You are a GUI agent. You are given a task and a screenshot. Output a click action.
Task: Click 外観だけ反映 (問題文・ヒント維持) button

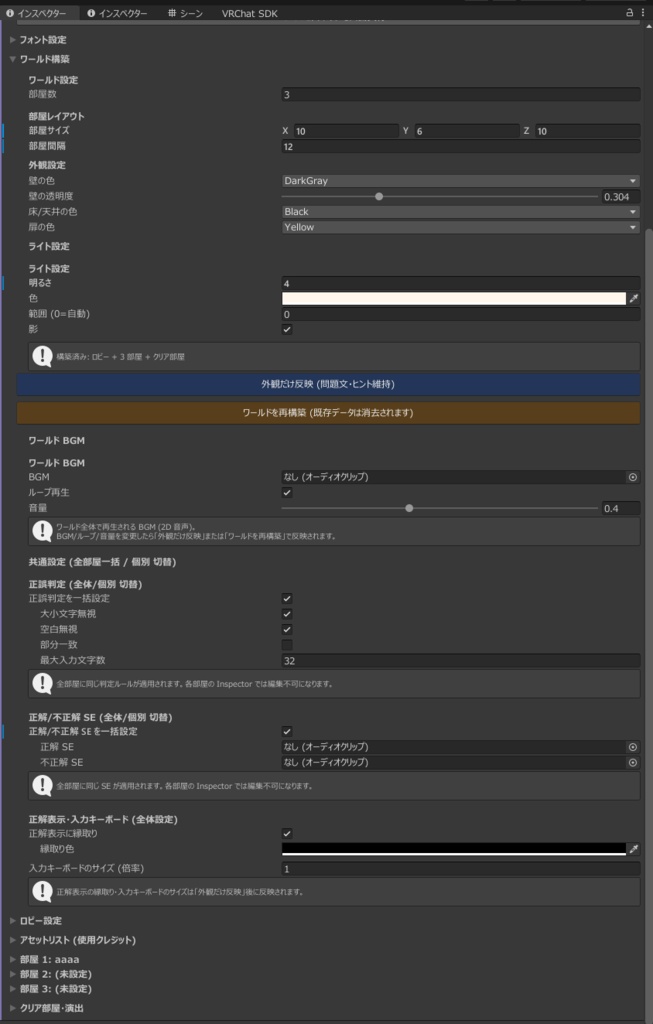[328, 385]
